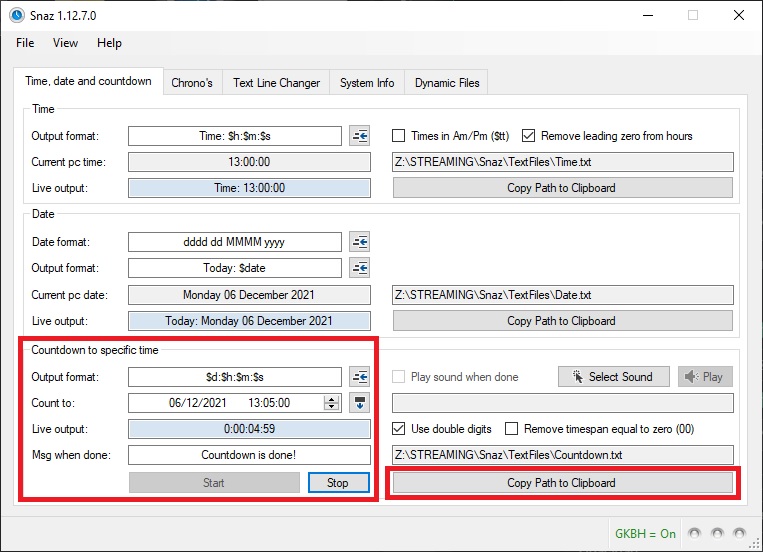Screen dimensions: 763x552
Task: Click the Time output format options icon
Action: coord(360,136)
